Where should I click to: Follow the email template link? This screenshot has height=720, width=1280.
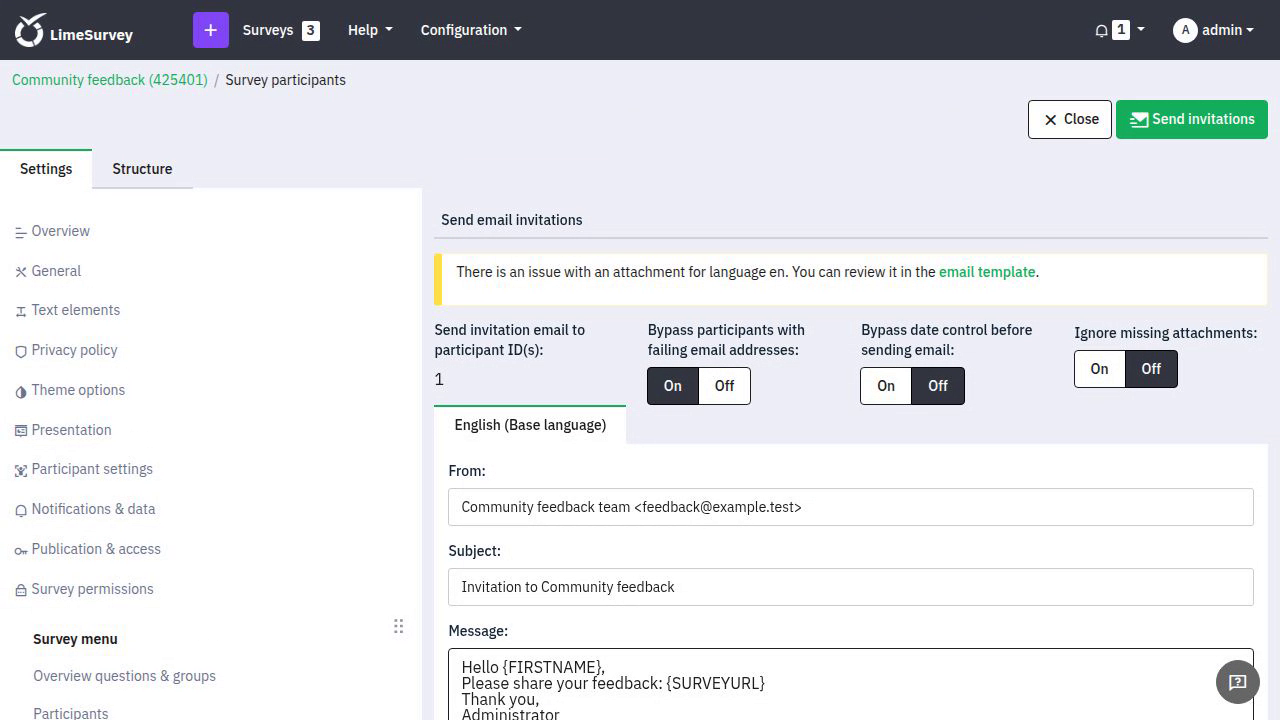[x=987, y=272]
